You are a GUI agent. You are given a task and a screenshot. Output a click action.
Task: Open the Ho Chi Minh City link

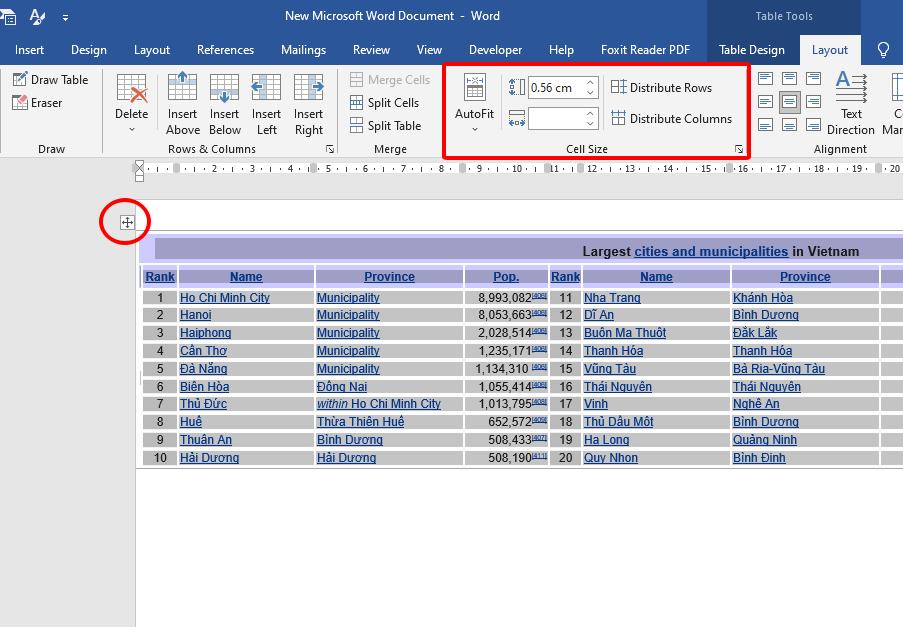[x=225, y=298]
